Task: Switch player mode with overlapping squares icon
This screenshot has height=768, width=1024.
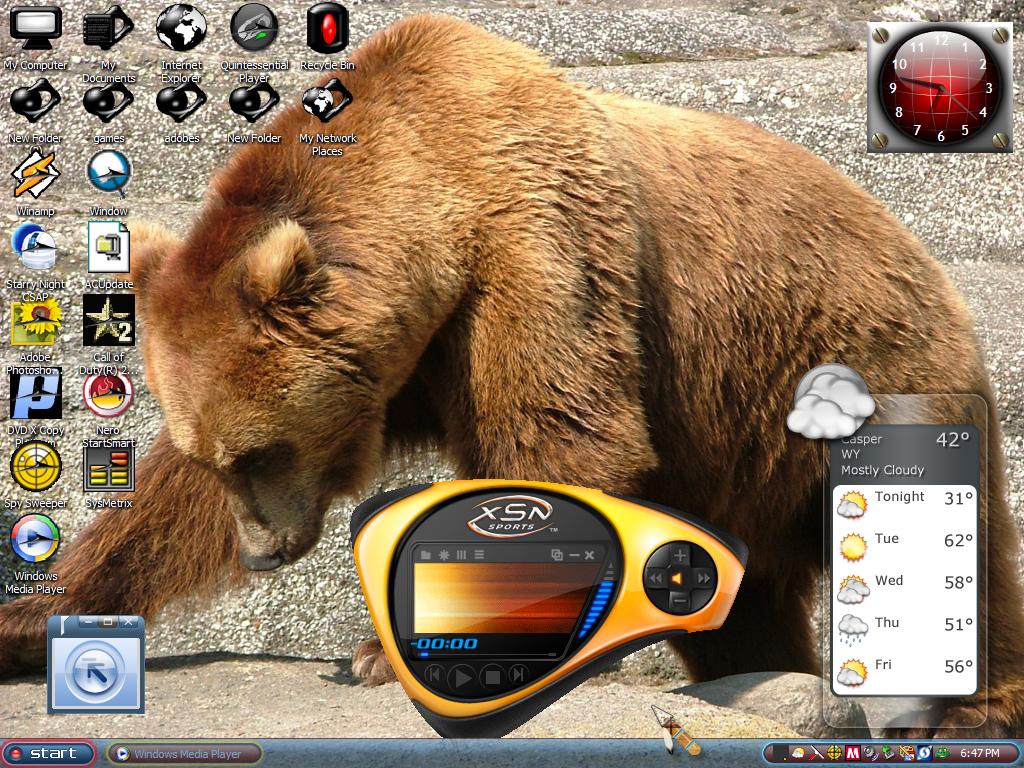Action: [x=556, y=555]
